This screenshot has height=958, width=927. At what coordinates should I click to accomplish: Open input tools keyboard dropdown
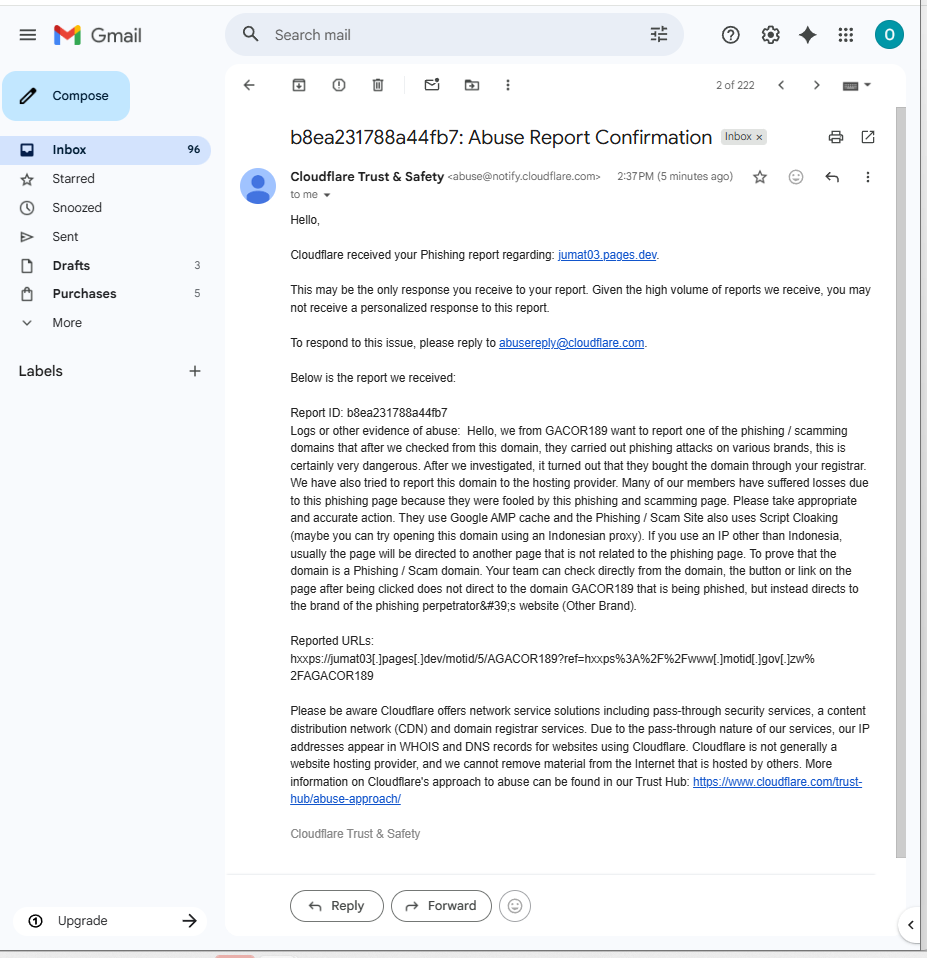point(856,86)
